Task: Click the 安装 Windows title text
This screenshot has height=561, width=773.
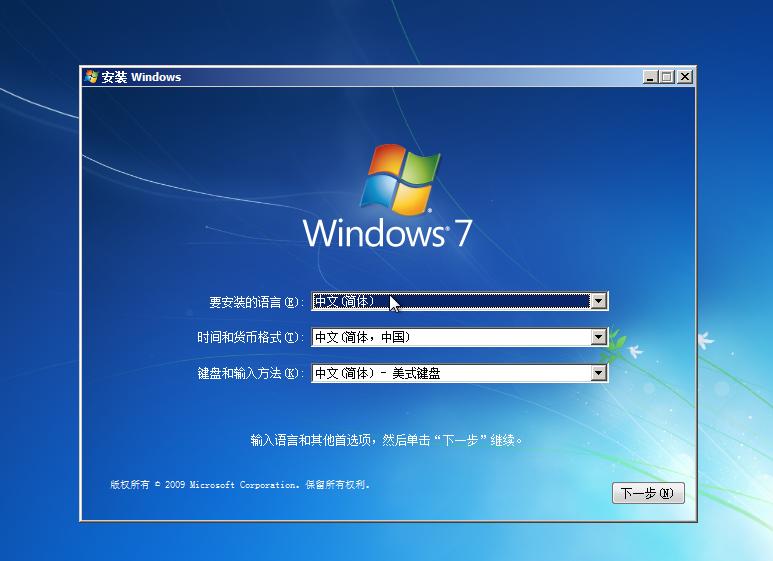Action: [141, 77]
